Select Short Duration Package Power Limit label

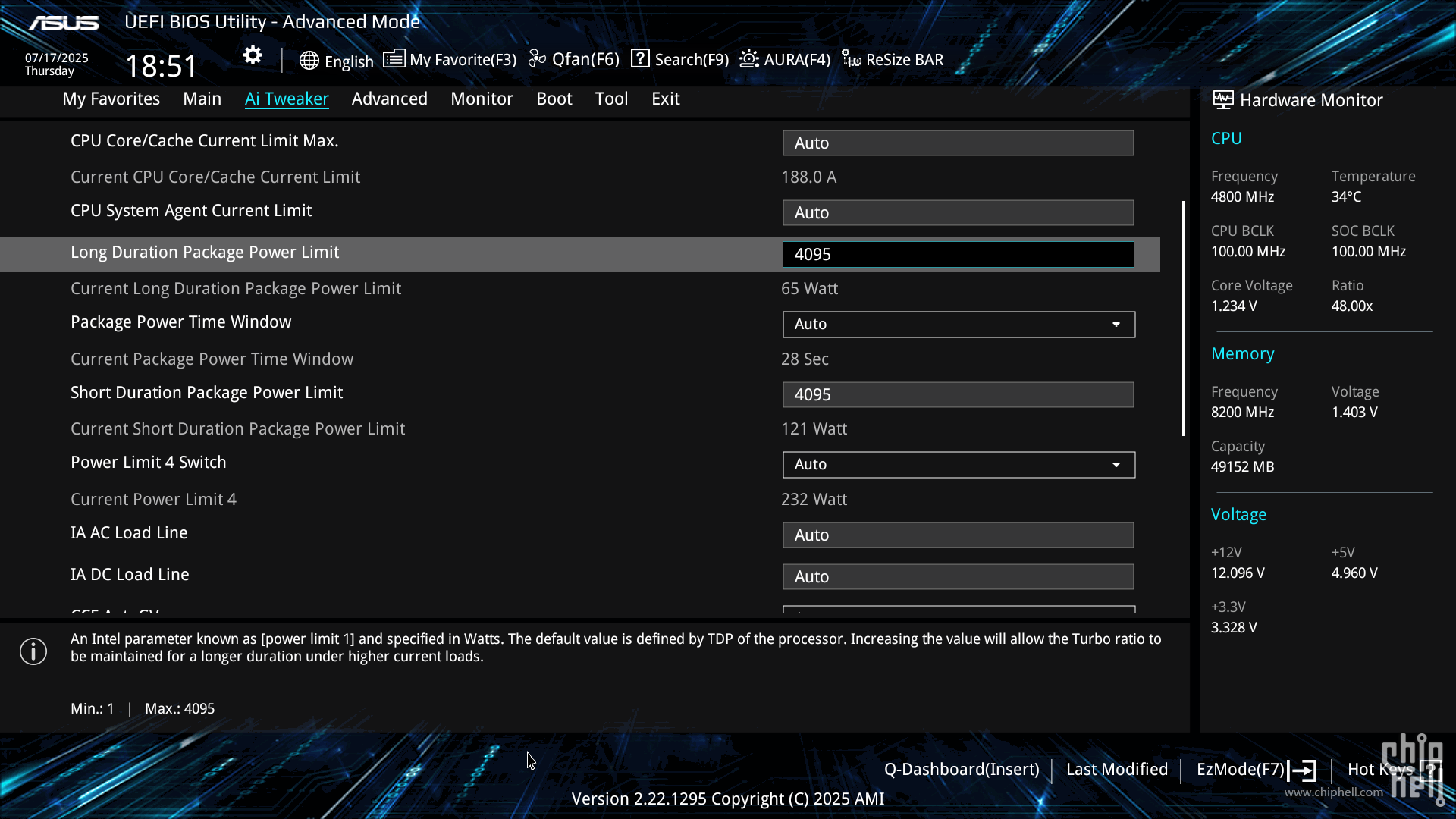(x=206, y=393)
